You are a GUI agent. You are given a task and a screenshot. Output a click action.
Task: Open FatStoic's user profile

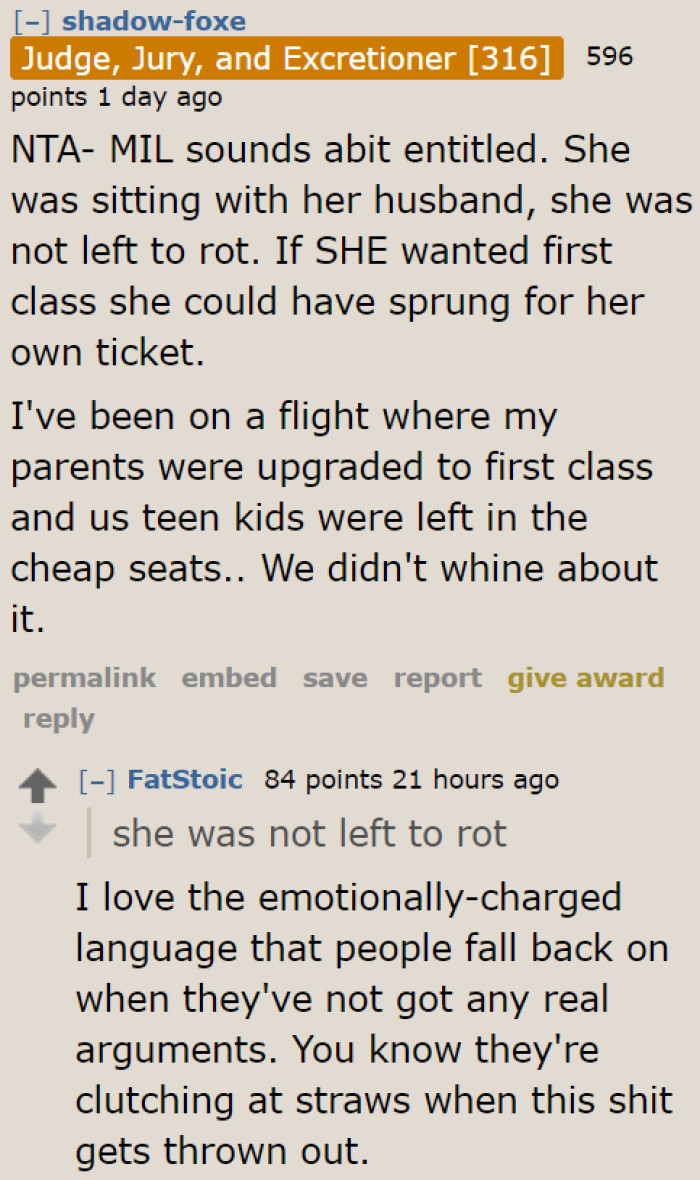185,780
